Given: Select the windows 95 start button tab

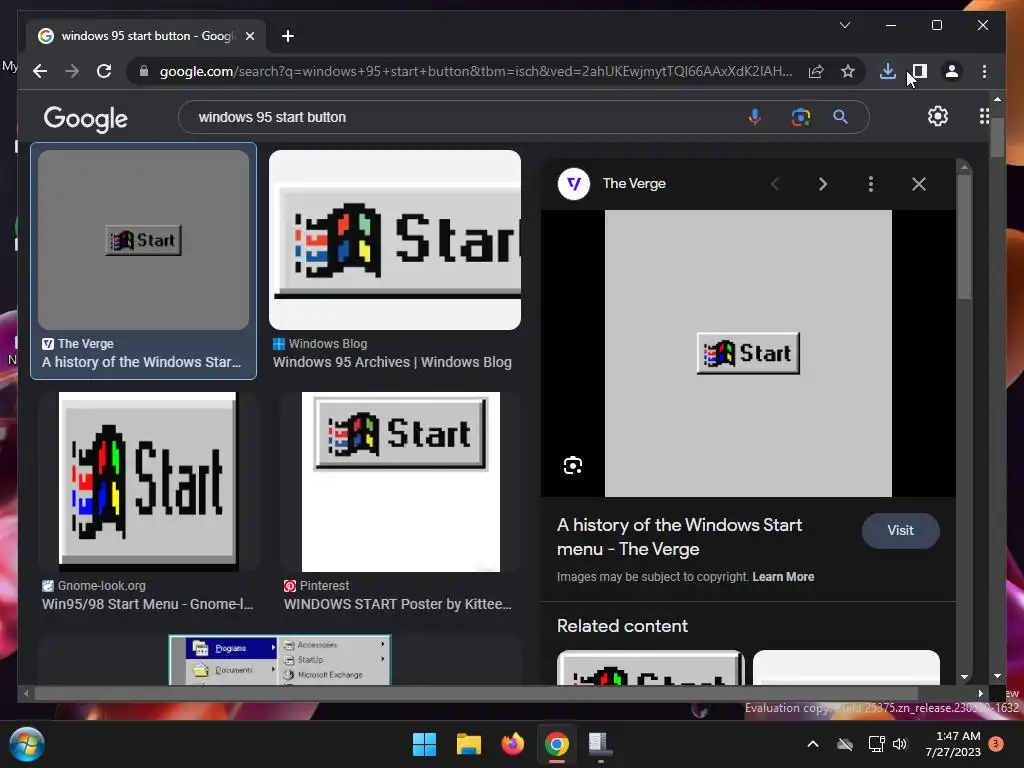Looking at the screenshot, I should [x=146, y=36].
